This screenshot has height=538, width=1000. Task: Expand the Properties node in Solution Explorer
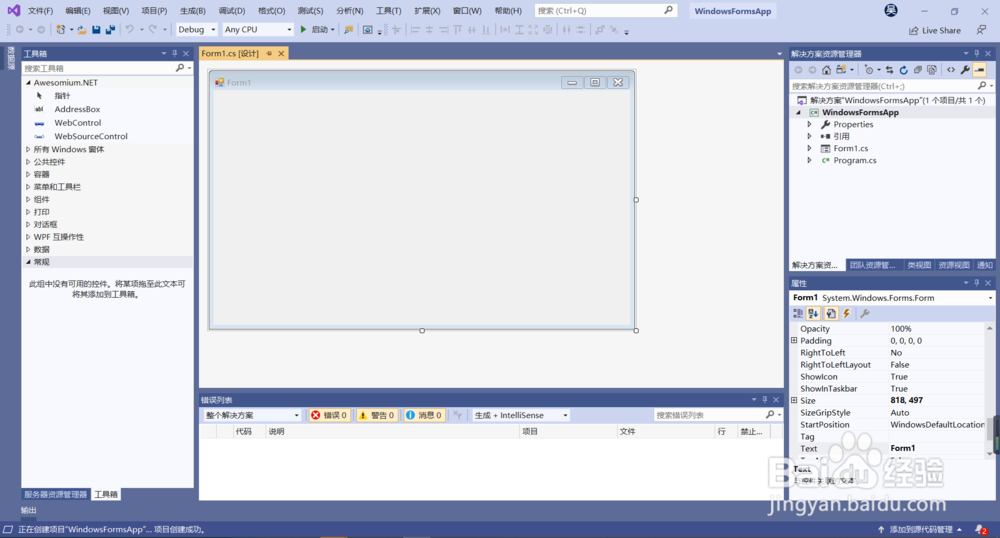809,124
